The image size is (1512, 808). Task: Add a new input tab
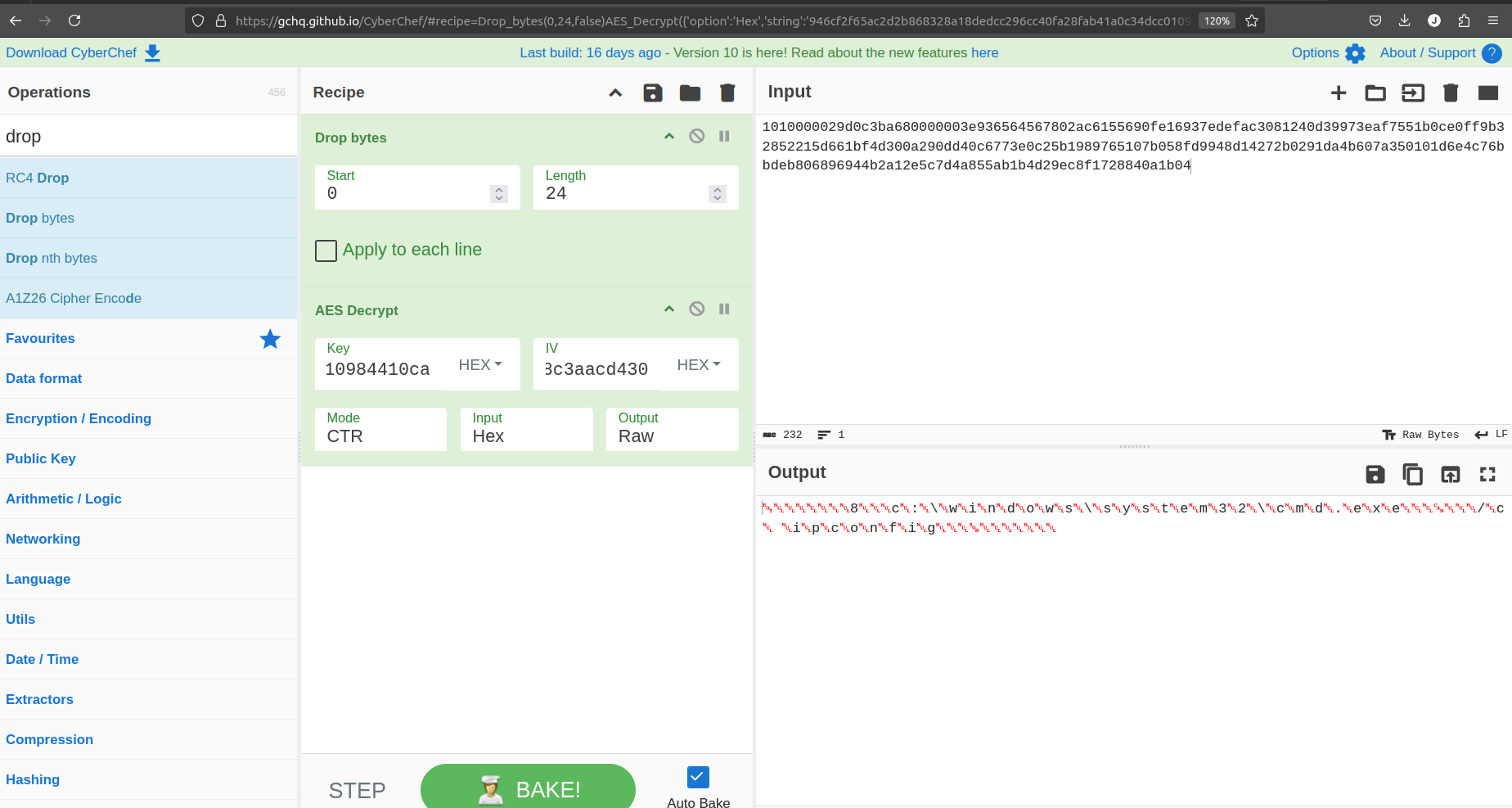pyautogui.click(x=1338, y=93)
